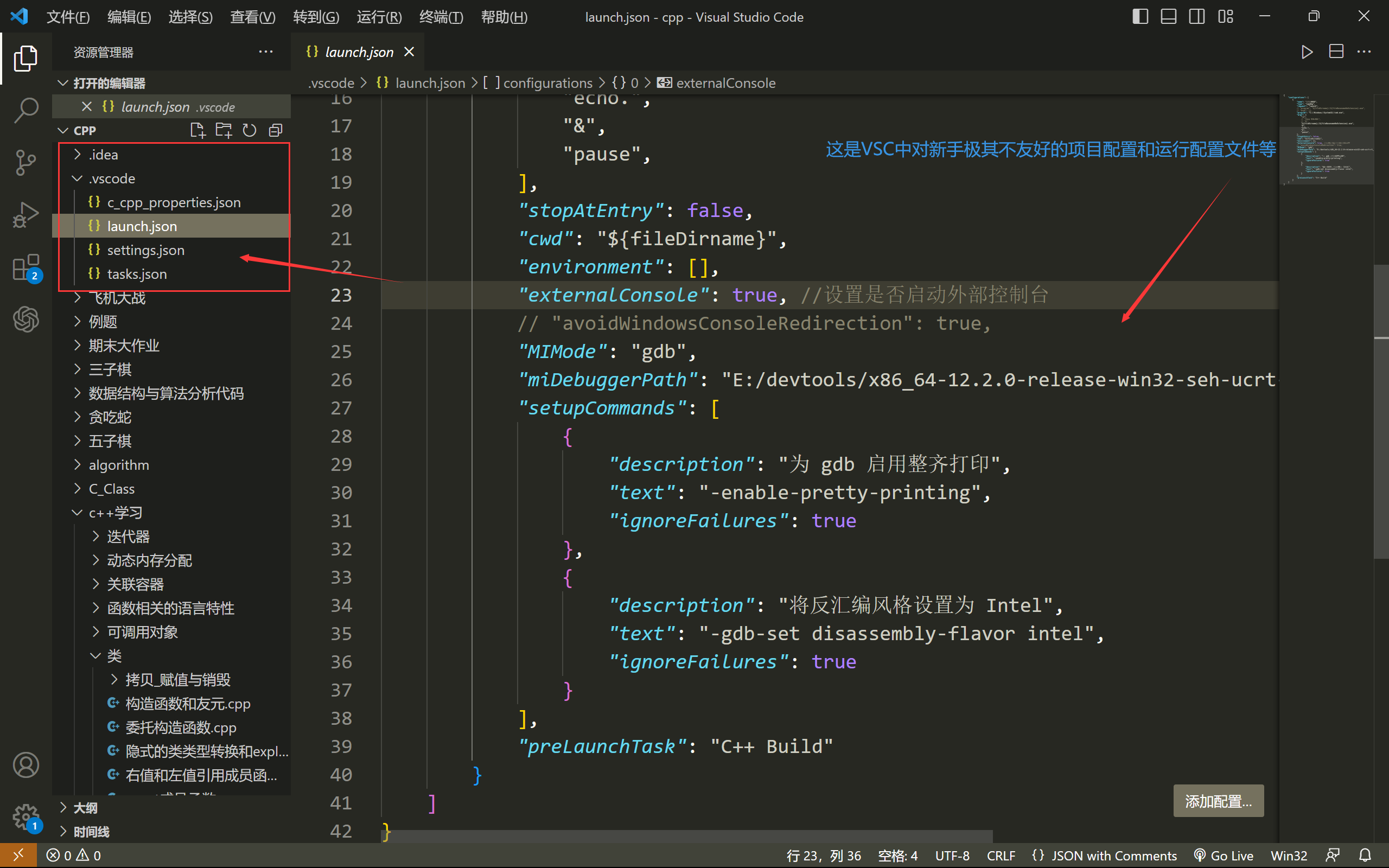Image resolution: width=1389 pixels, height=868 pixels.
Task: Expand the 大纲 outline section
Action: (171, 808)
